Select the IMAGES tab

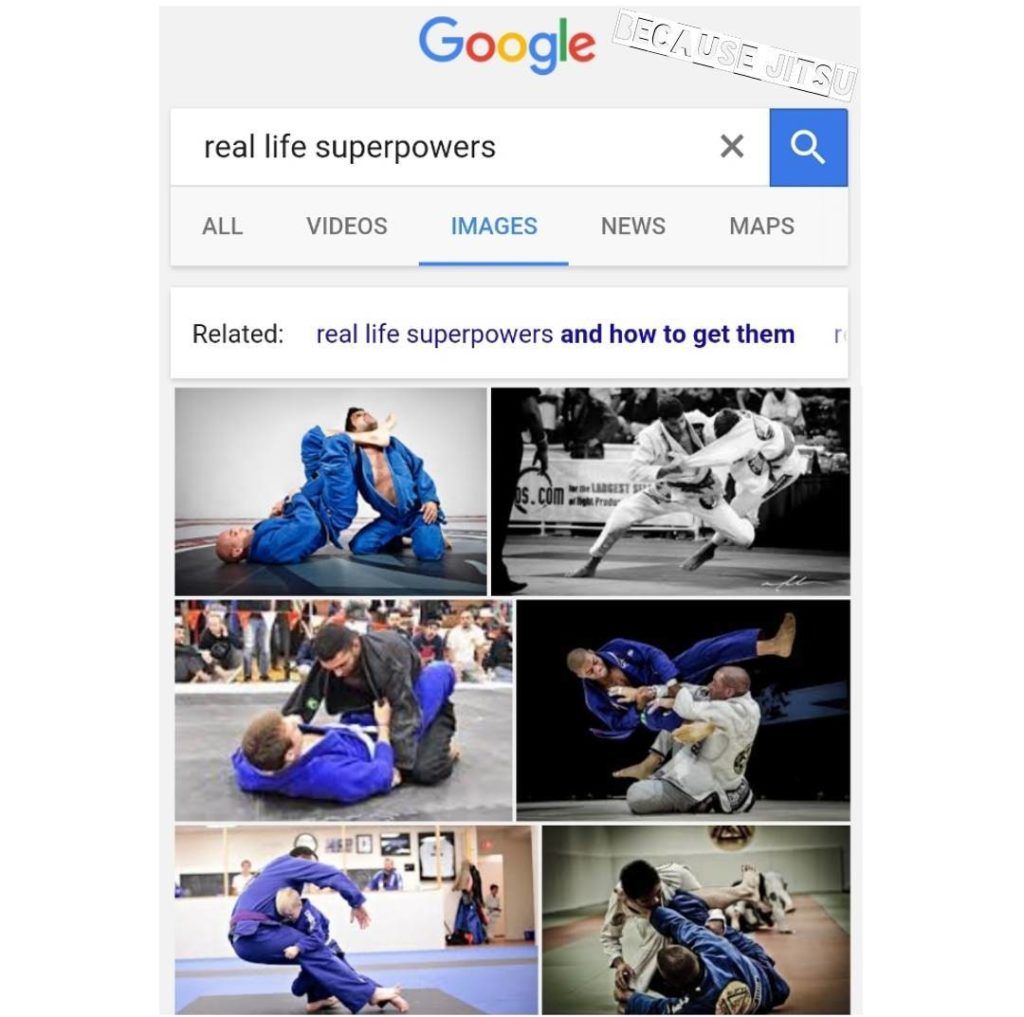(x=494, y=226)
